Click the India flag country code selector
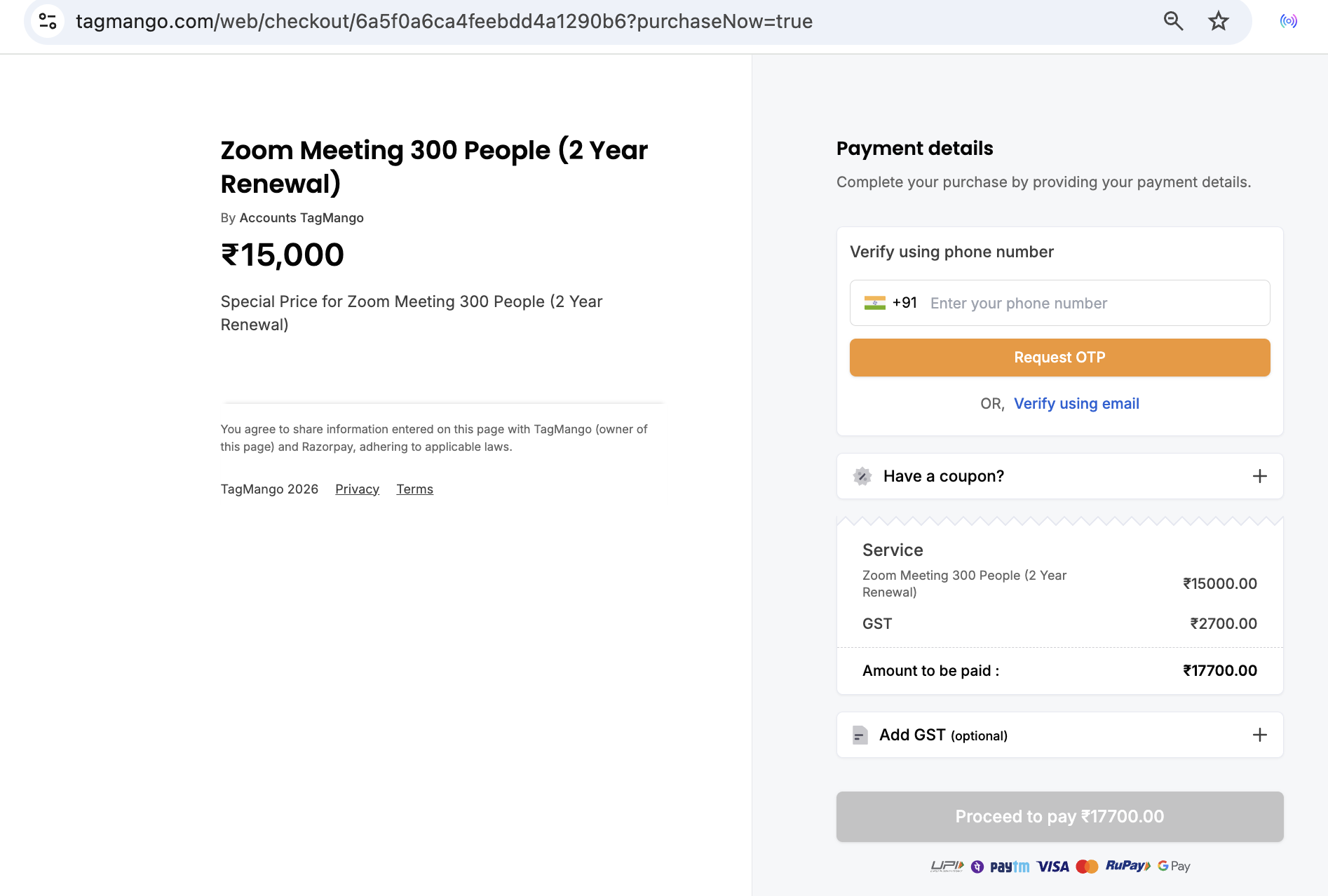The height and width of the screenshot is (896, 1328). (890, 303)
